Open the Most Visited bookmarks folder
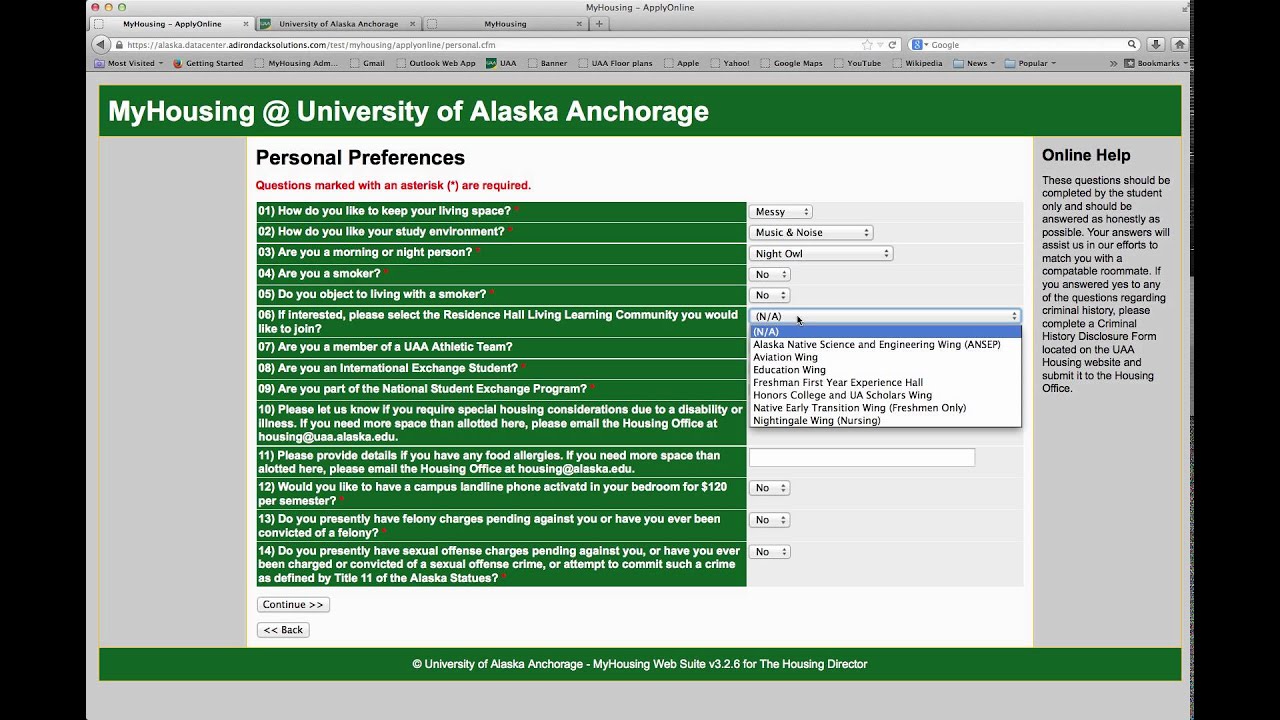1280x720 pixels. pyautogui.click(x=131, y=63)
